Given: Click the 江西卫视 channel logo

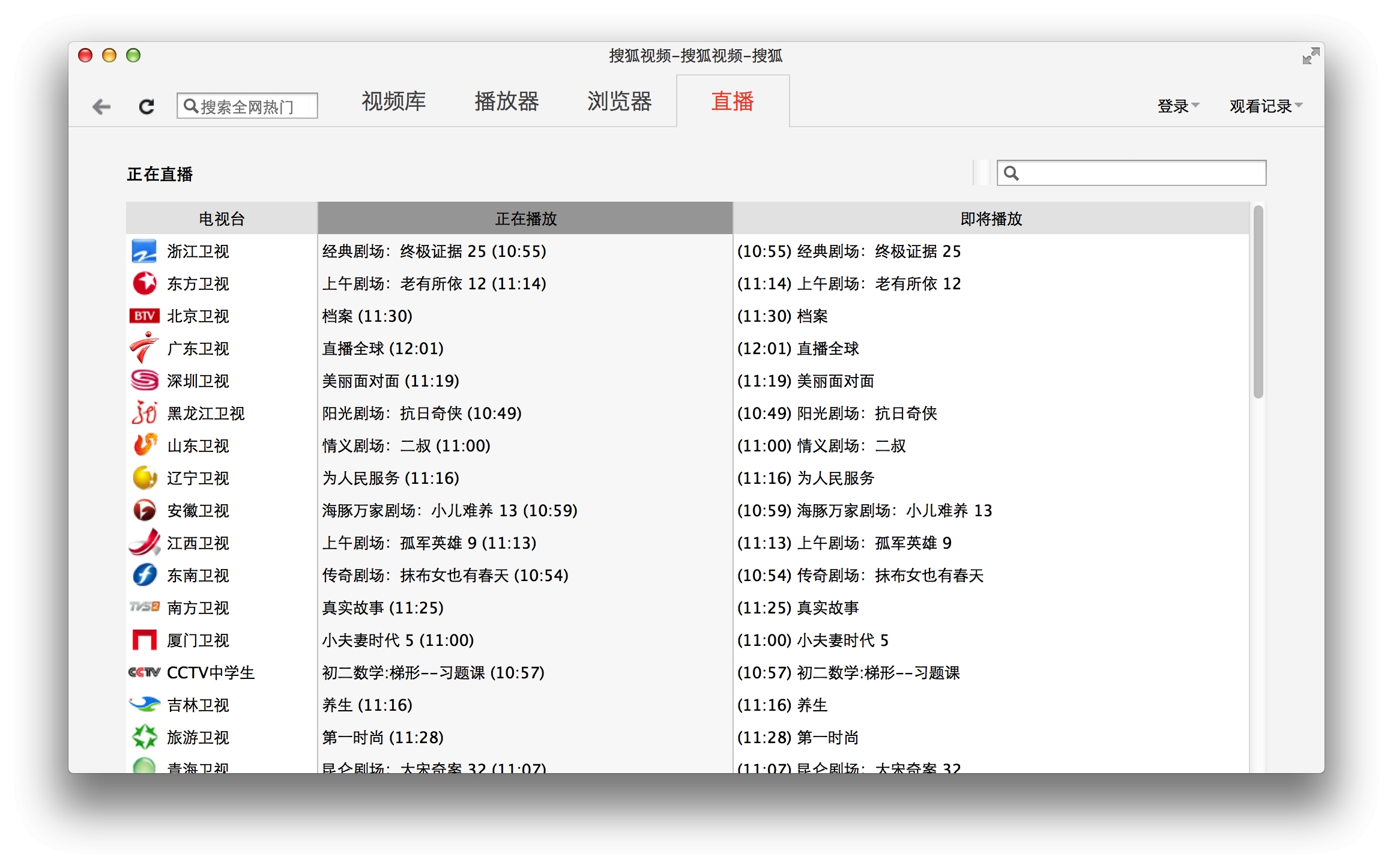Looking at the screenshot, I should click(144, 543).
